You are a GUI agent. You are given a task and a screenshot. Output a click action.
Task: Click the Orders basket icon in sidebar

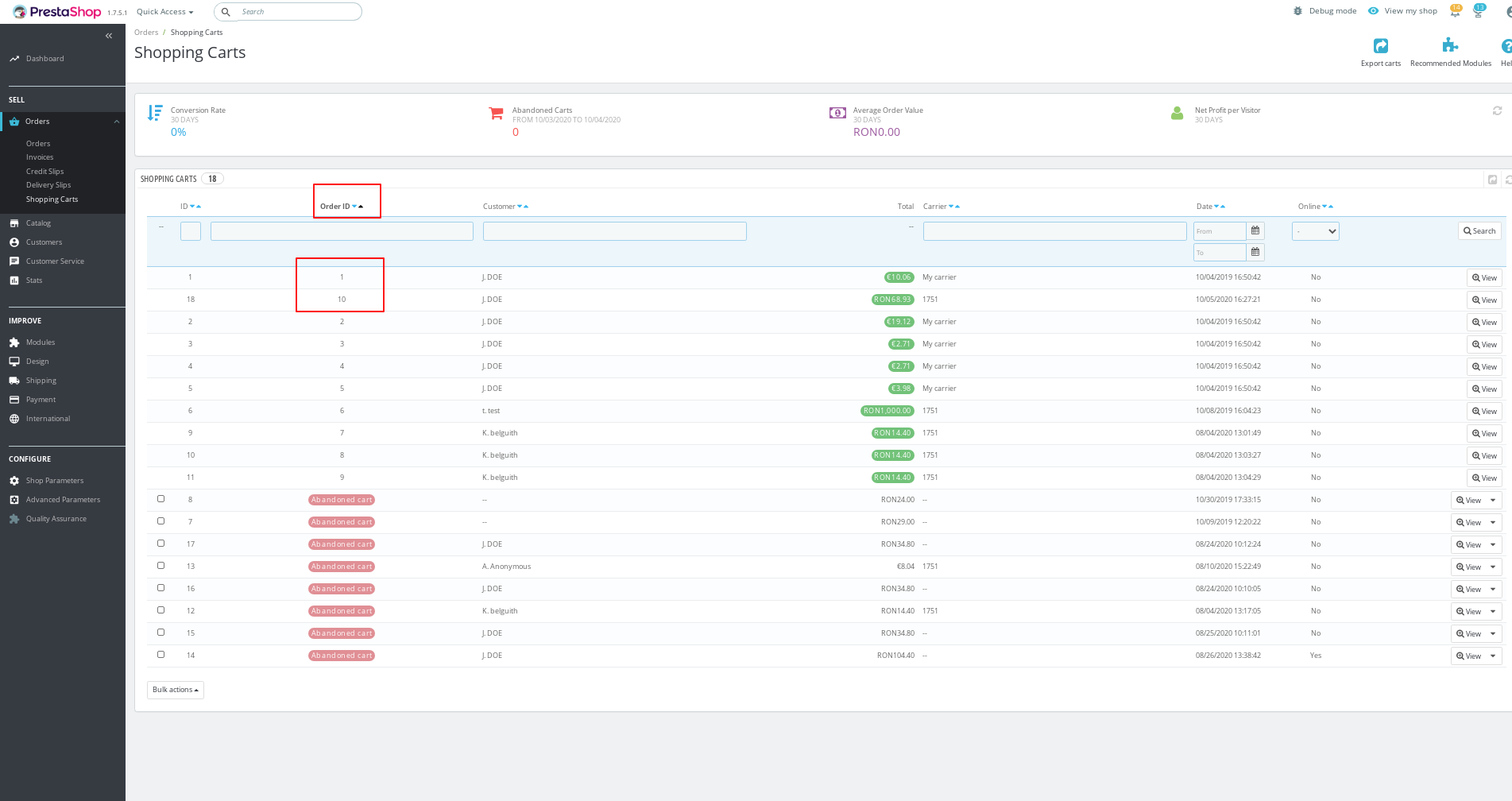pos(14,122)
